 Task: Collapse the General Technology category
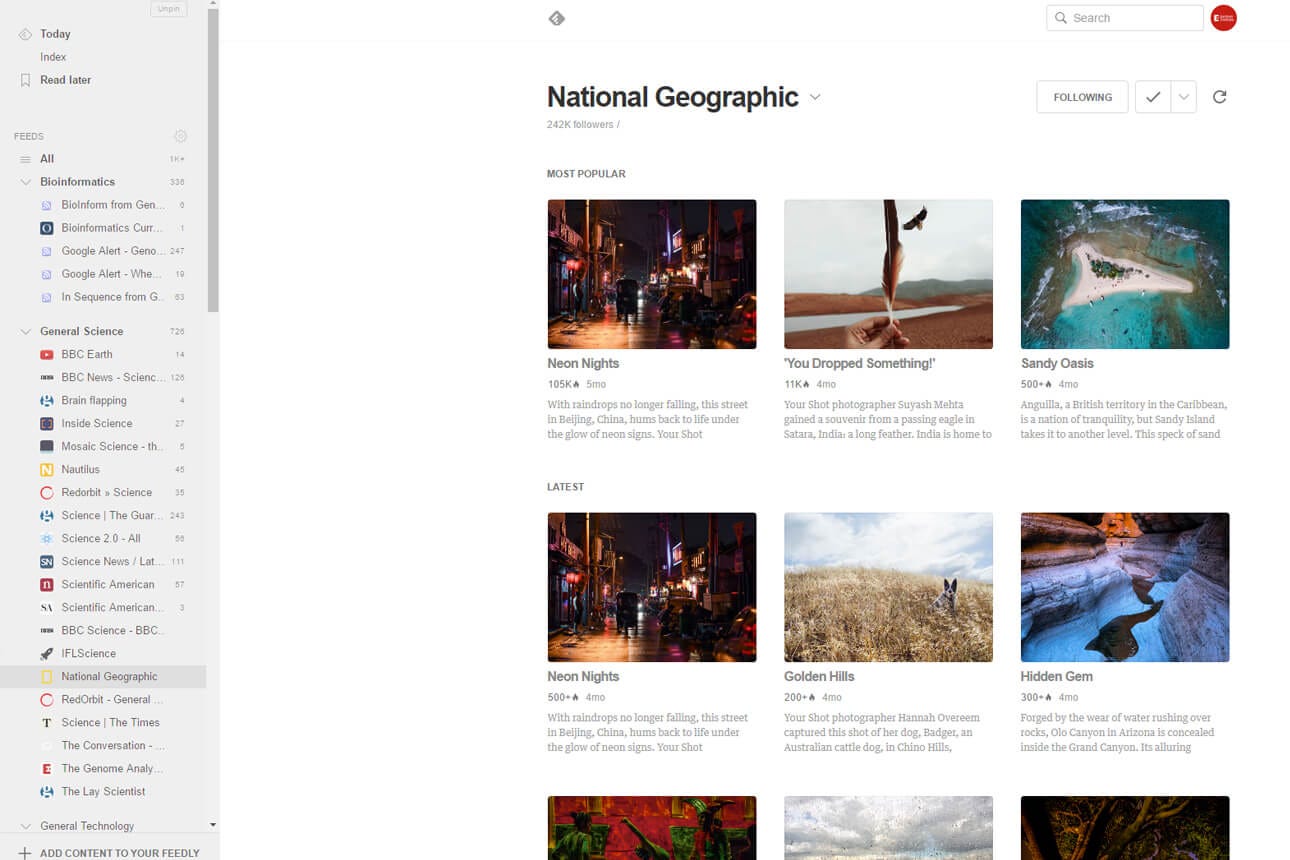pos(25,826)
